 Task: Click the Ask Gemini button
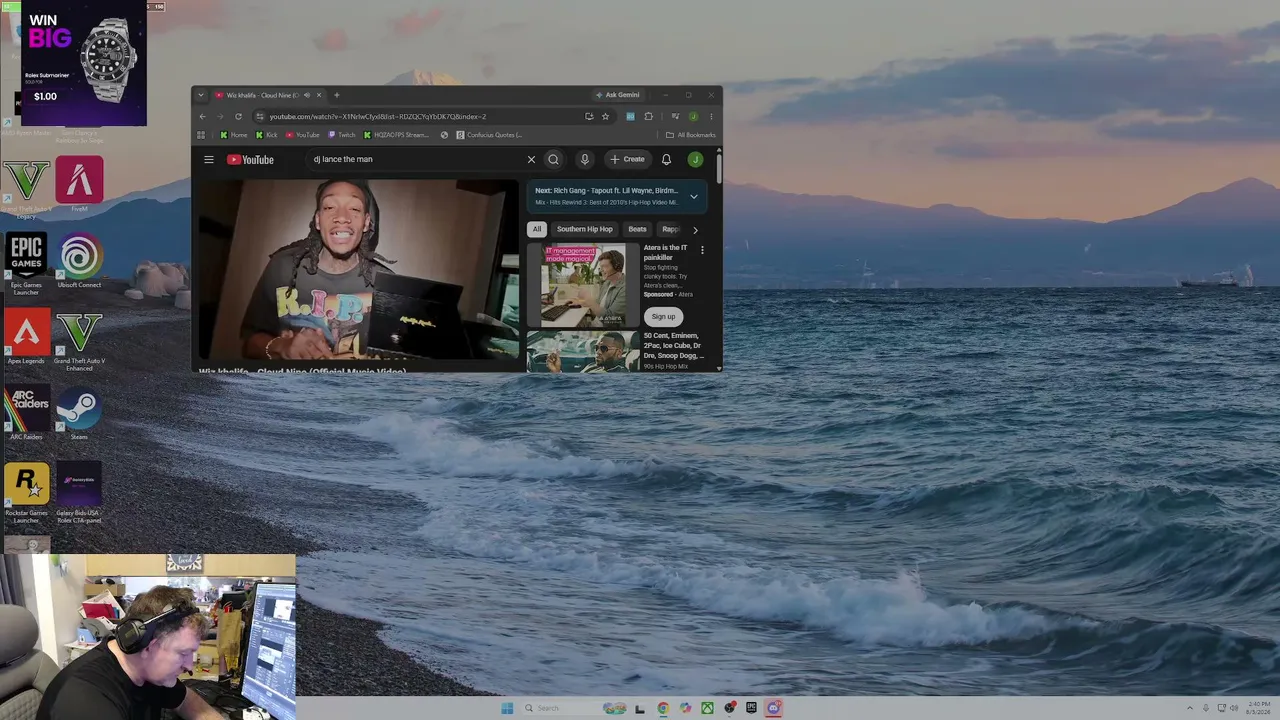point(618,95)
